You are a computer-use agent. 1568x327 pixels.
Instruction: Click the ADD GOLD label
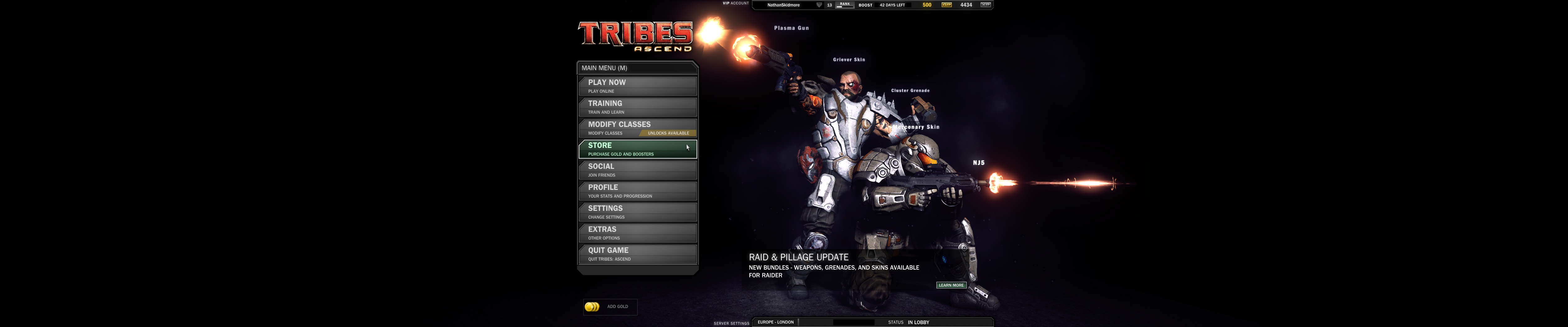[x=617, y=307]
